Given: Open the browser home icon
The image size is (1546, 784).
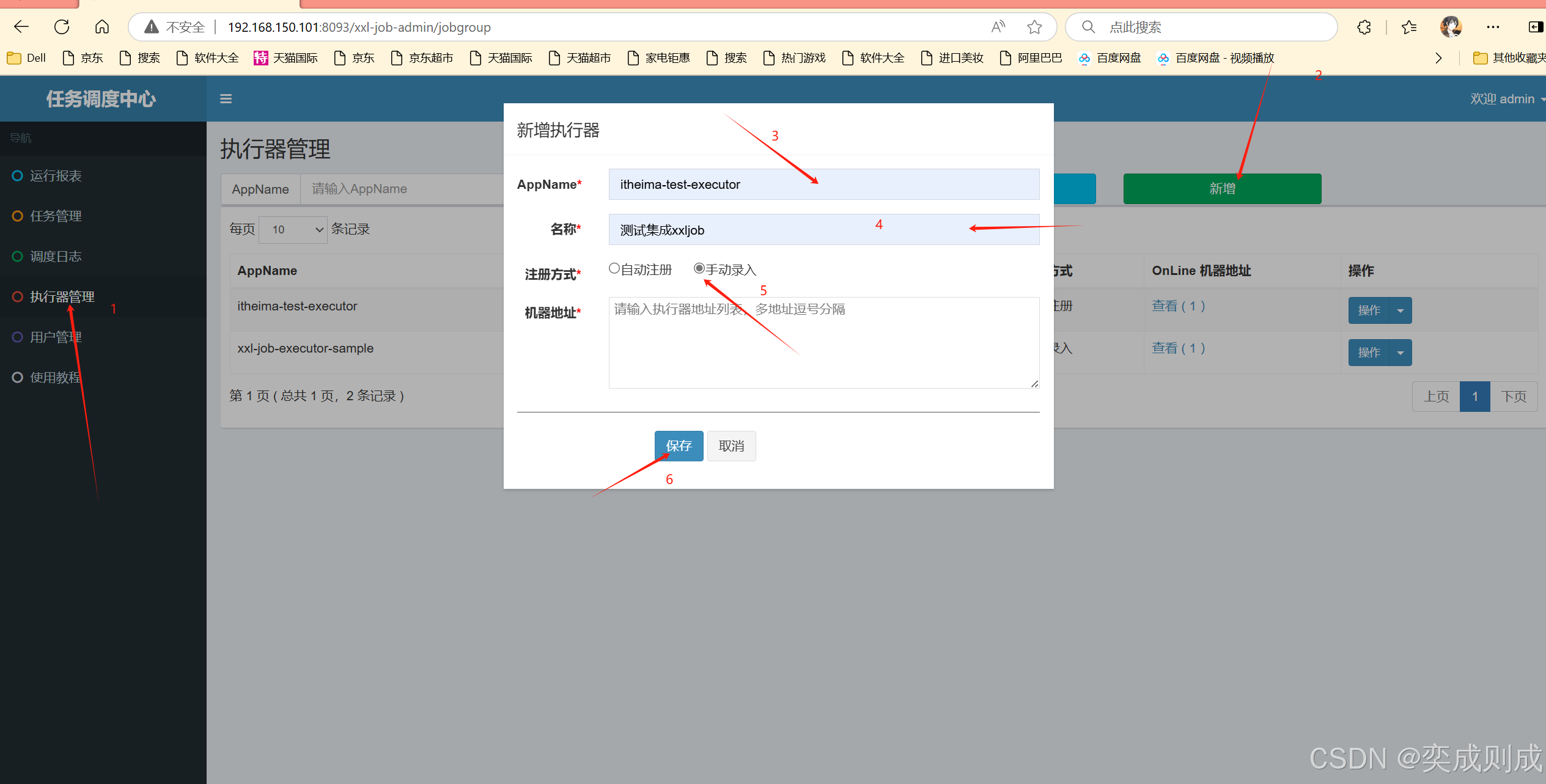Looking at the screenshot, I should coord(102,27).
